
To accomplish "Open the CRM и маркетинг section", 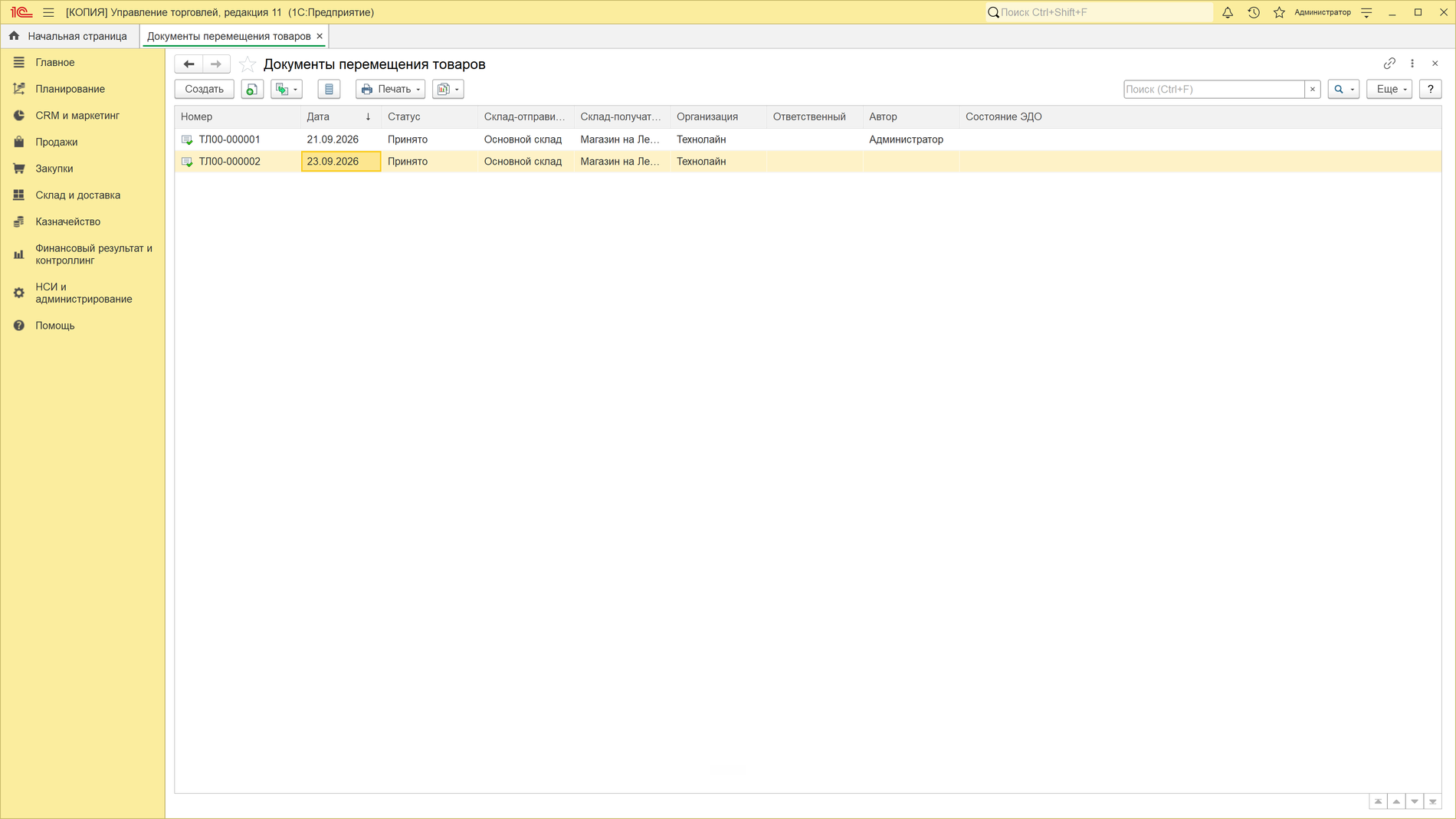I will click(x=77, y=116).
